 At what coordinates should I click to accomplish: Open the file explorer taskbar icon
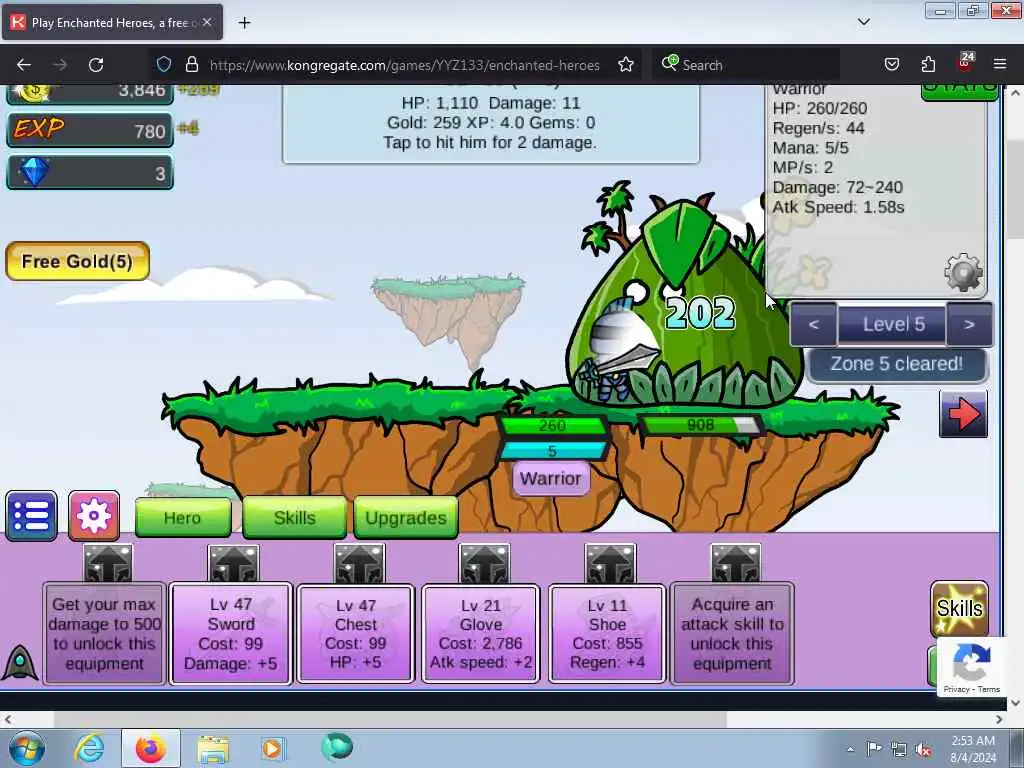(x=213, y=749)
